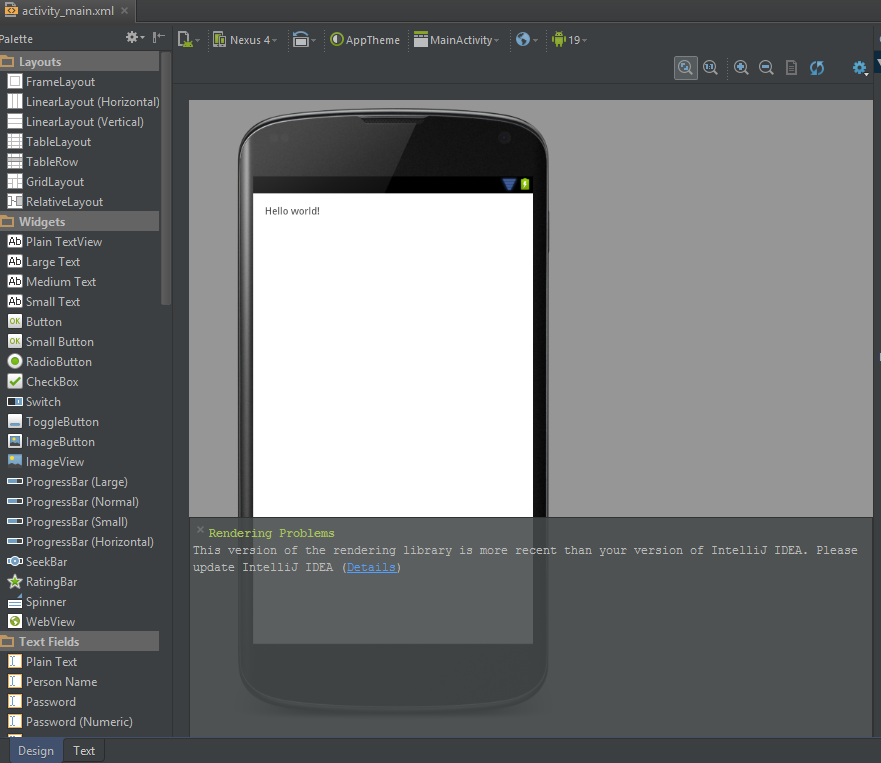Viewport: 881px width, 763px height.
Task: Click the Zoom to Fit icon
Action: (685, 68)
